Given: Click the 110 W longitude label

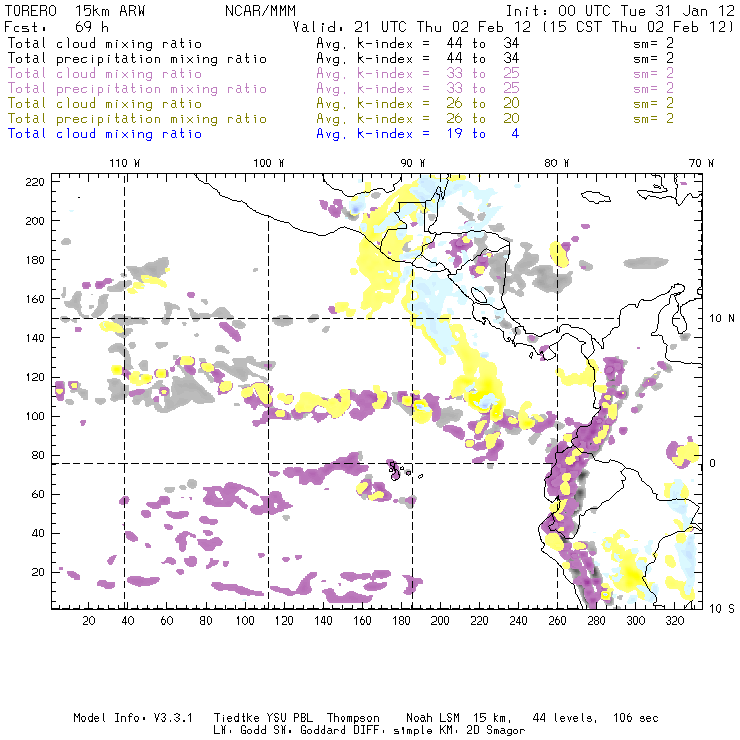Looking at the screenshot, I should [123, 163].
